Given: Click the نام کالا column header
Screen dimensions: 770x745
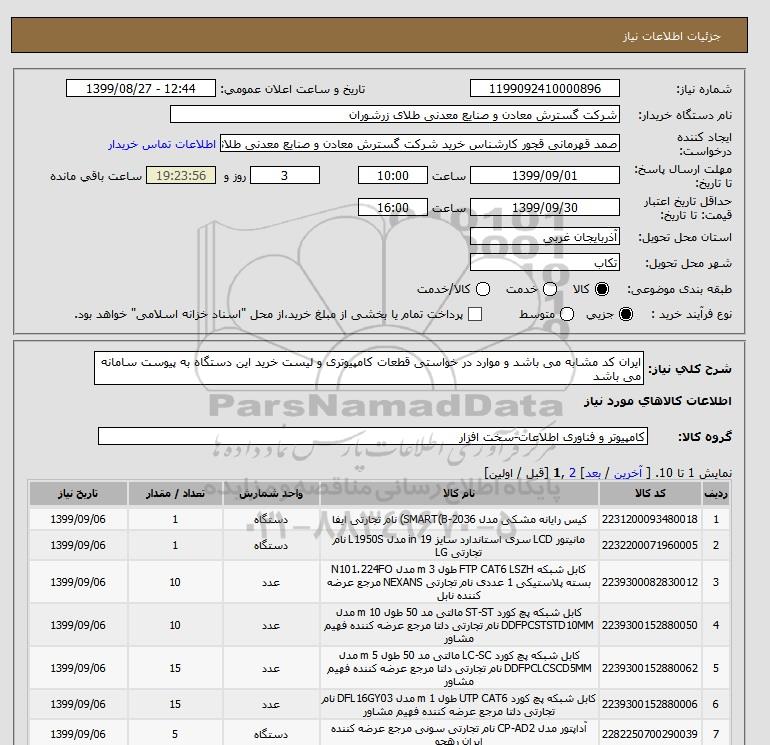Looking at the screenshot, I should (x=459, y=494).
